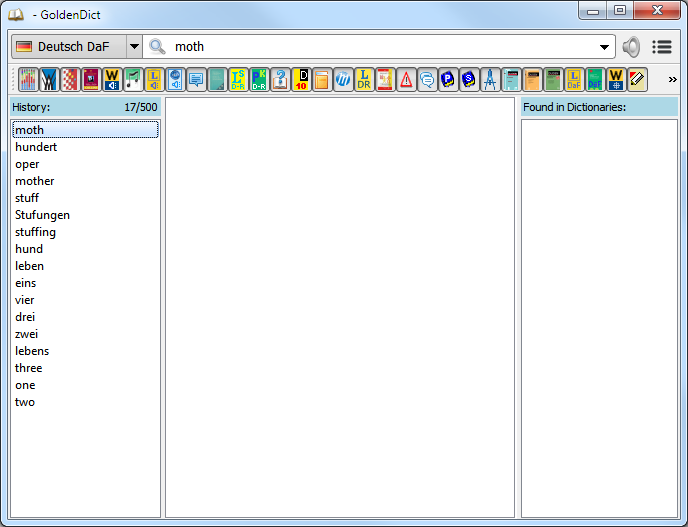
Task: Minimize the GoldenDict window
Action: 593,11
